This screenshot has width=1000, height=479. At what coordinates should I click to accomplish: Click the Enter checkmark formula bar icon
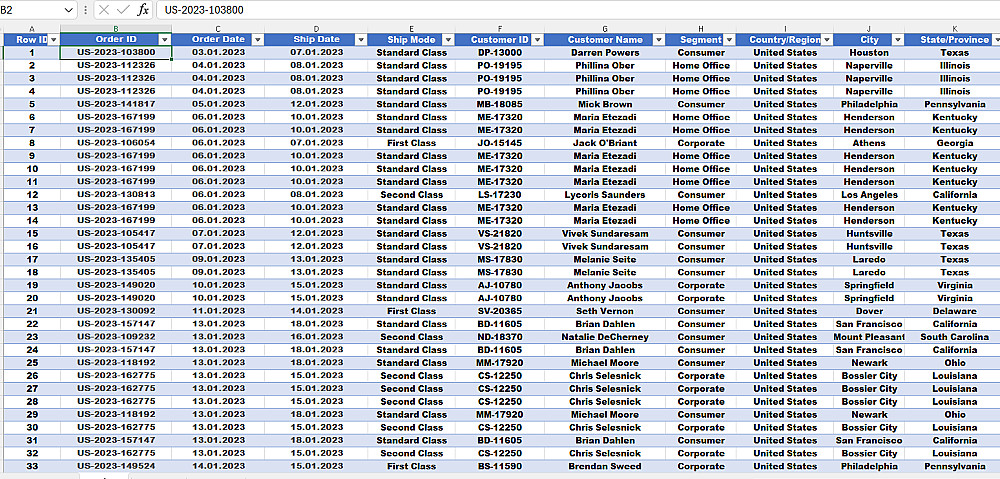124,10
